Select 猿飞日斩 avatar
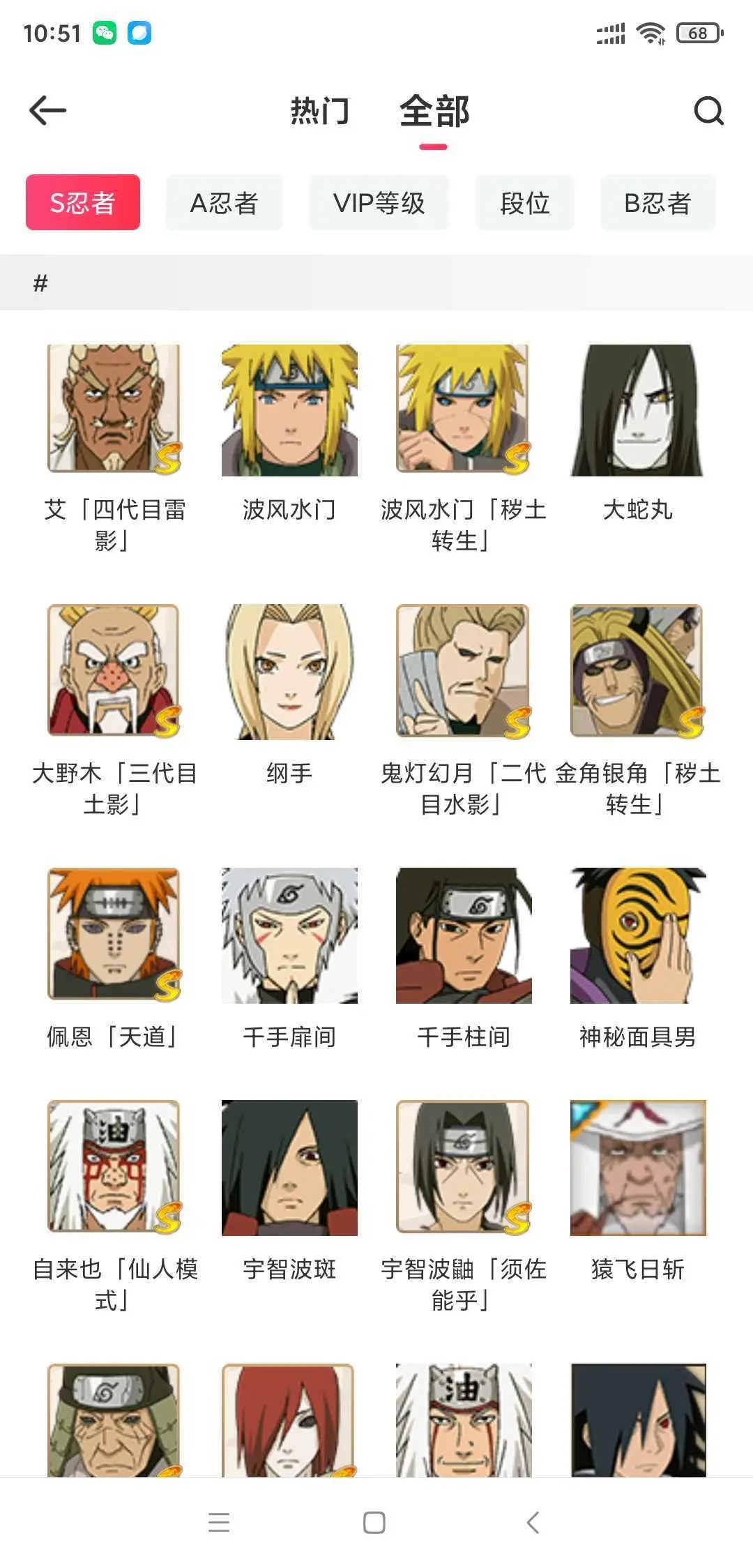Image resolution: width=753 pixels, height=1568 pixels. [637, 1168]
